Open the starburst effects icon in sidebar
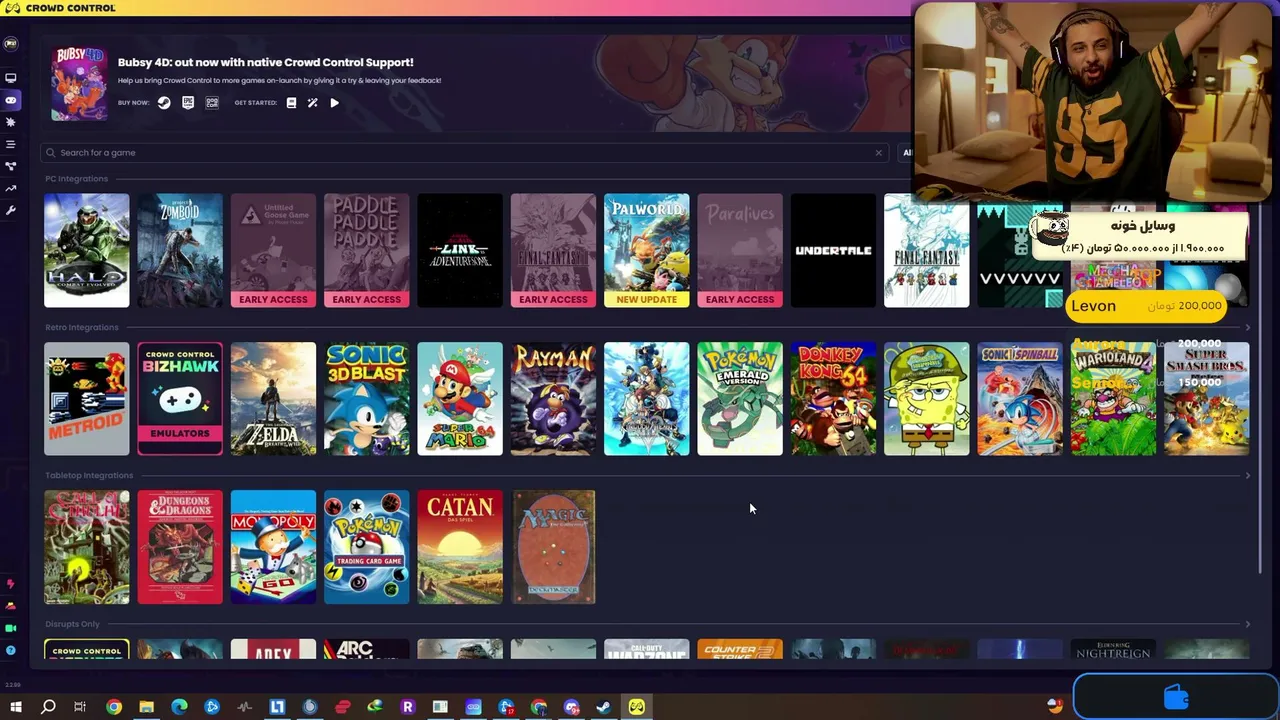Screen dimensions: 1280x720 tap(11, 122)
